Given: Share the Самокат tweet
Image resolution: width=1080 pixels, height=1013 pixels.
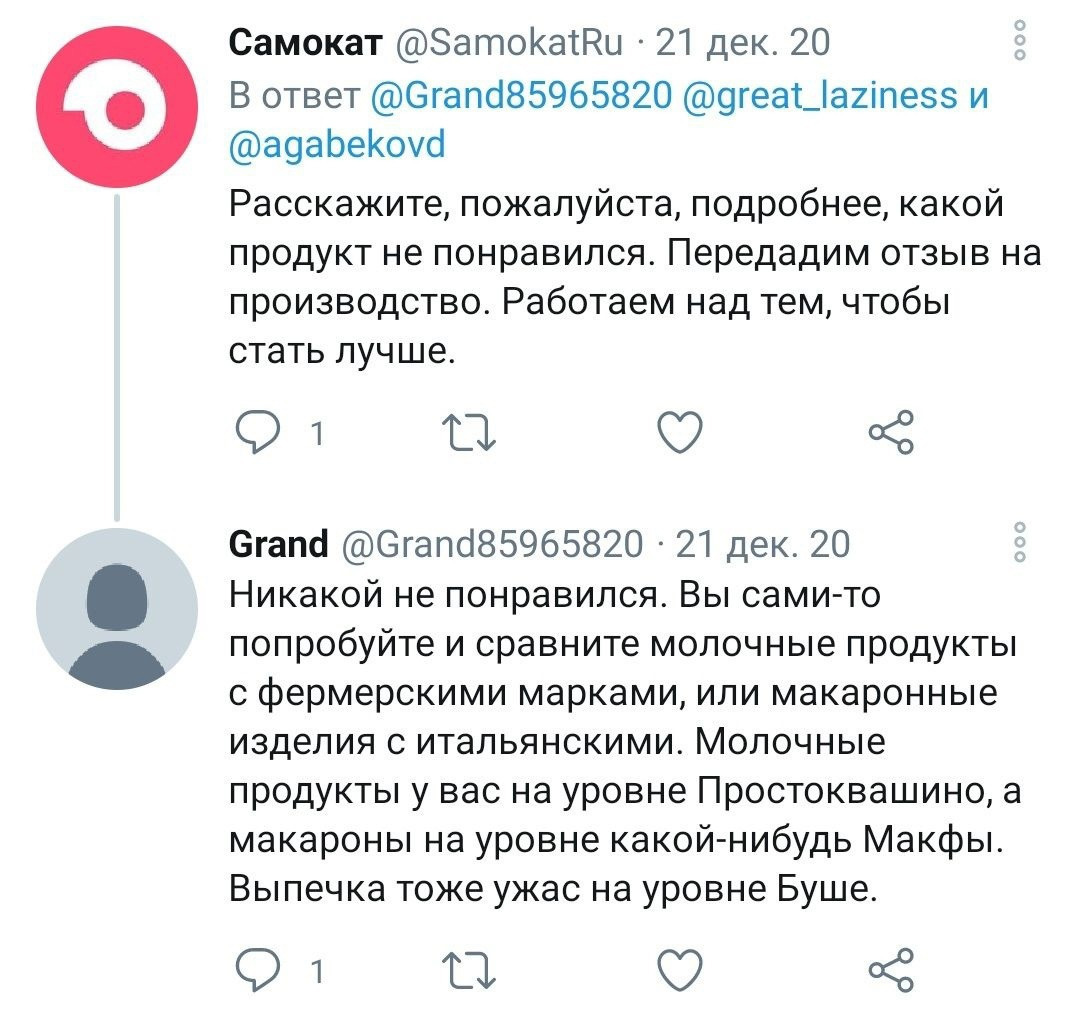Looking at the screenshot, I should coord(889,433).
